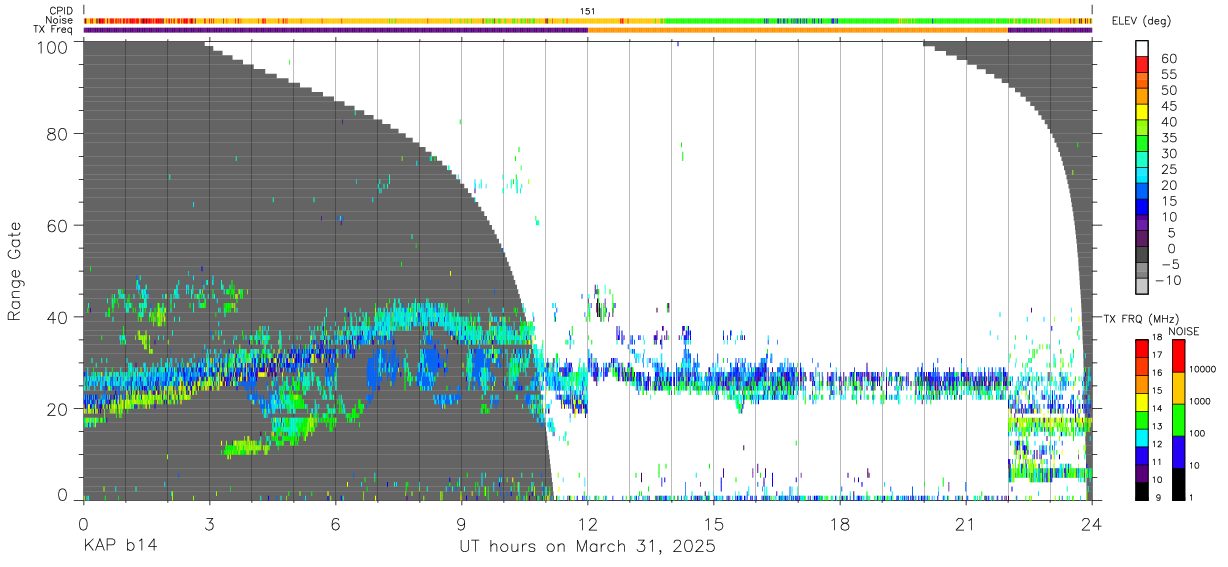Click the '40' range gate tick label
Image resolution: width=1228 pixels, height=567 pixels.
pyautogui.click(x=58, y=317)
